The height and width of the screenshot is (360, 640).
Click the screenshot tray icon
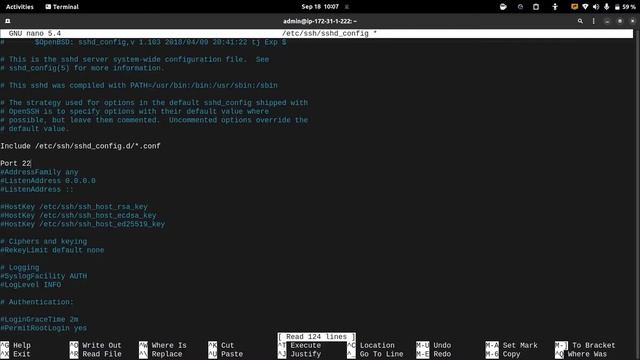click(536, 7)
